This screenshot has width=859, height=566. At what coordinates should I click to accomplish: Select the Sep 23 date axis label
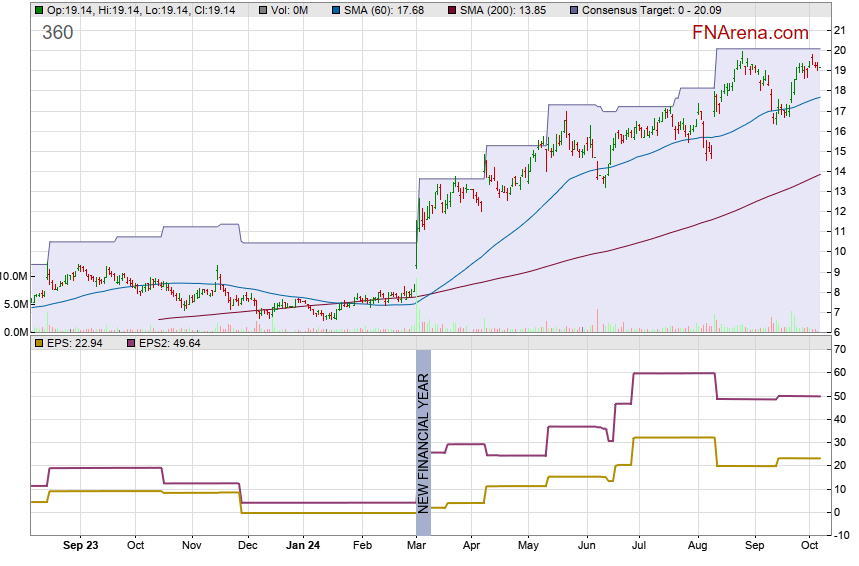[x=80, y=546]
